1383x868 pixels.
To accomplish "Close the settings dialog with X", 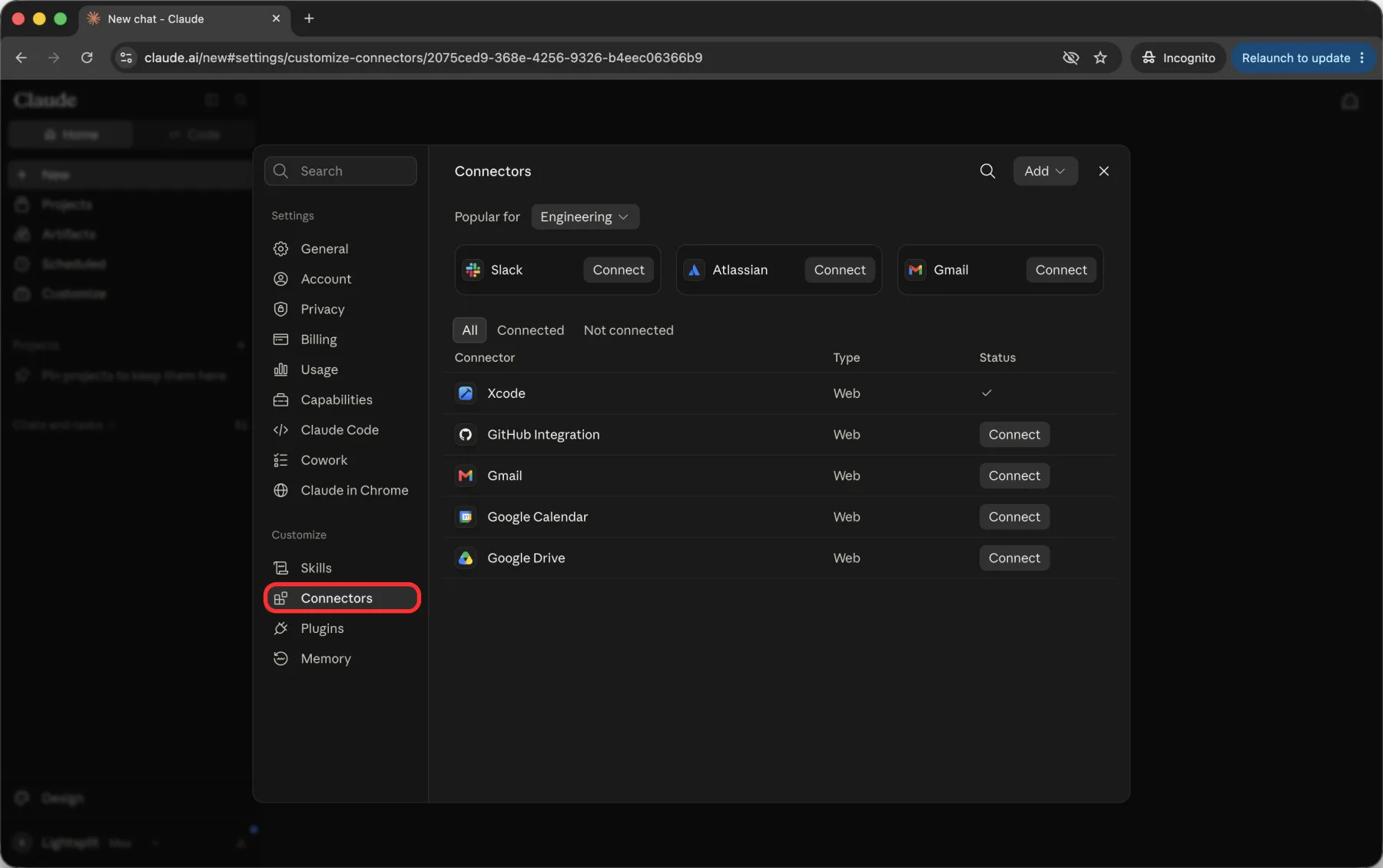I will point(1103,171).
